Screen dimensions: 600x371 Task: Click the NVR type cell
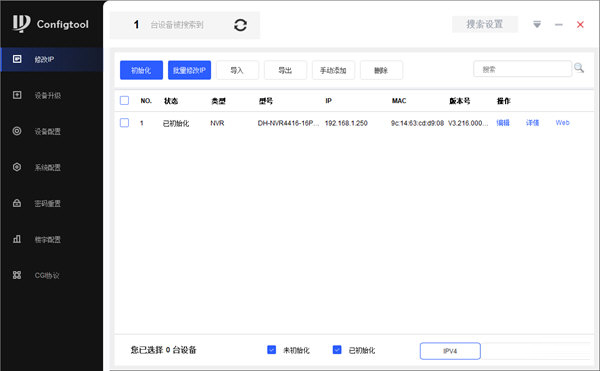coord(217,123)
